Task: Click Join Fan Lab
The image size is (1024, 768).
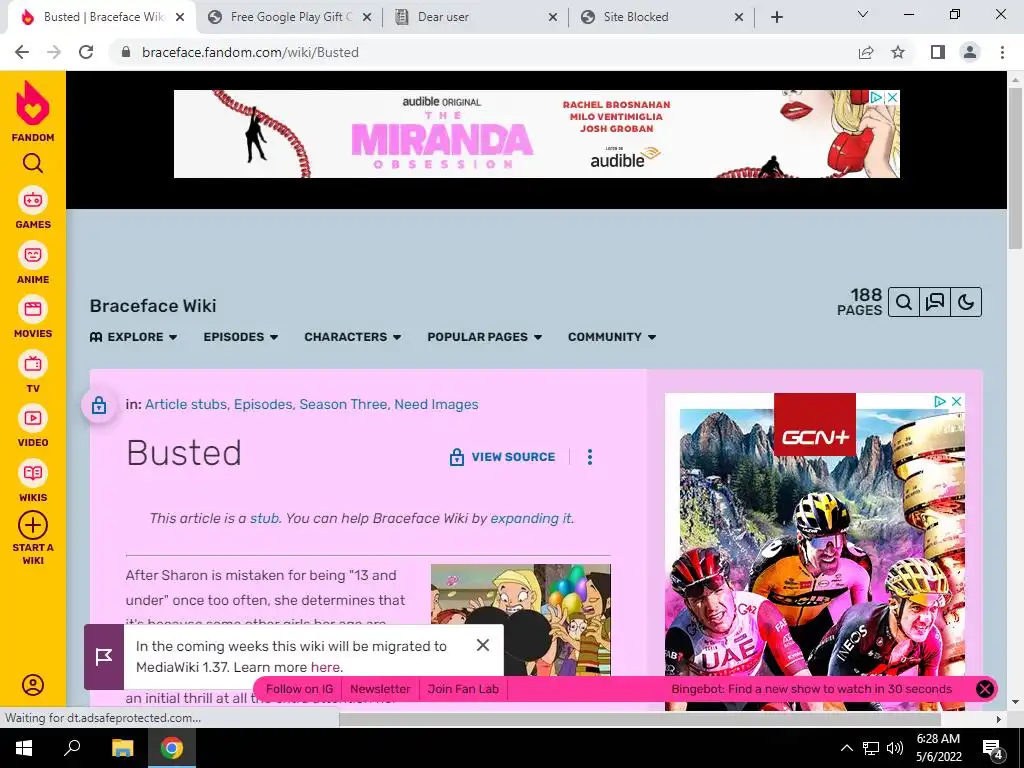Action: tap(463, 689)
